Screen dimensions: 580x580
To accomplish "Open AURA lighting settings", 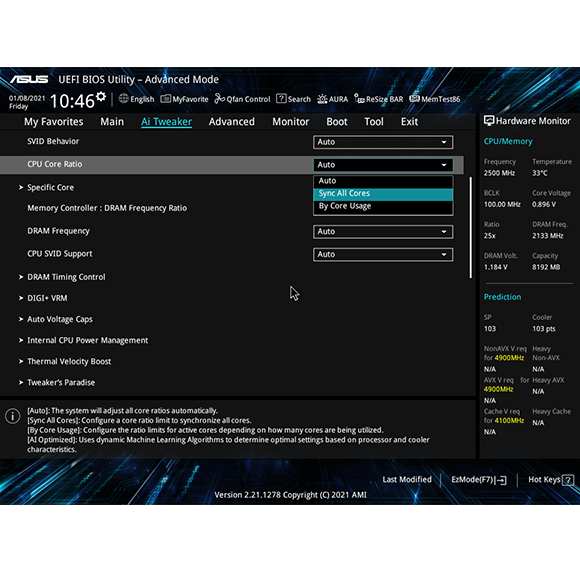I will point(333,99).
